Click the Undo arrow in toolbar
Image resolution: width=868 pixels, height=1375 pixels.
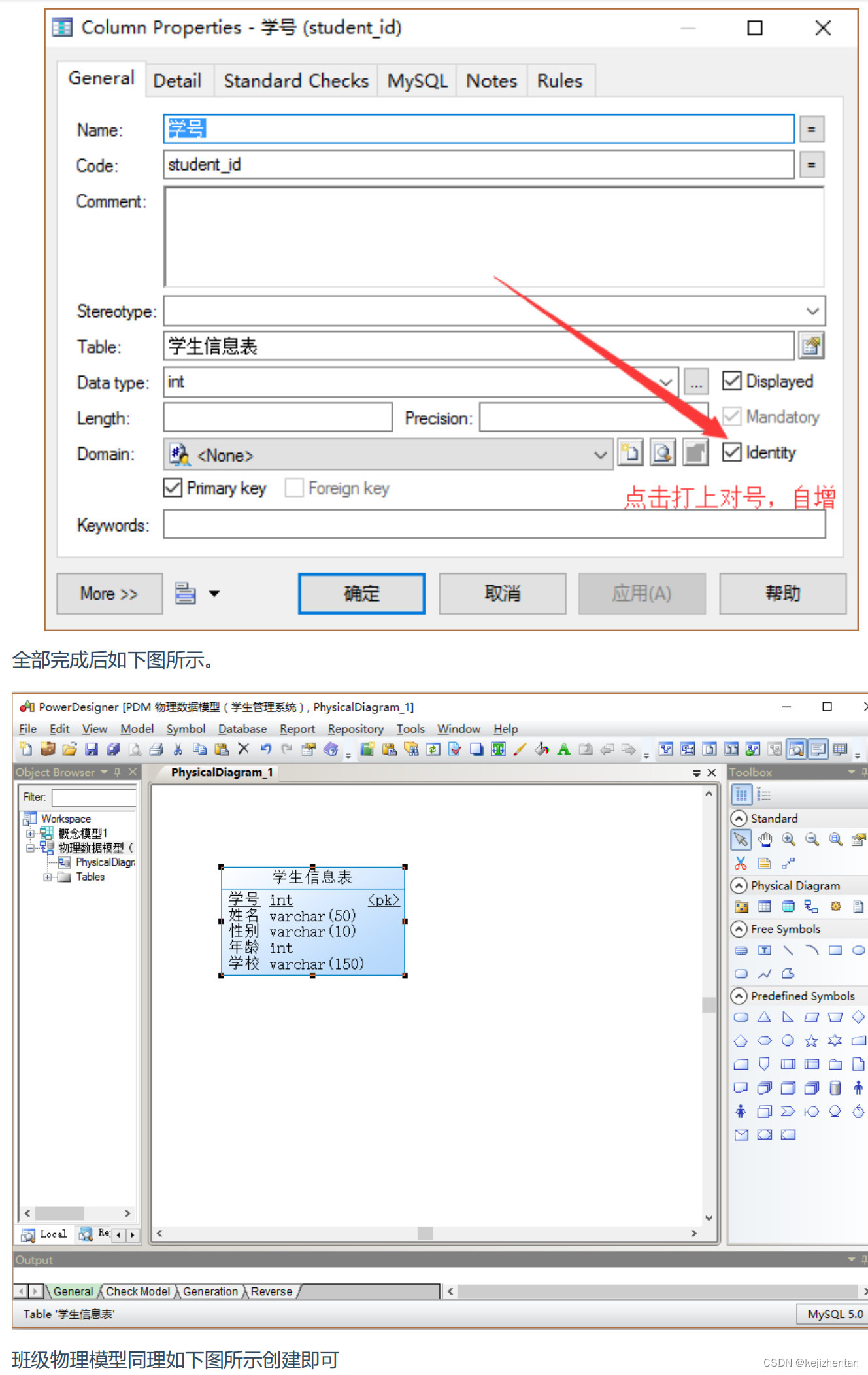click(x=265, y=749)
